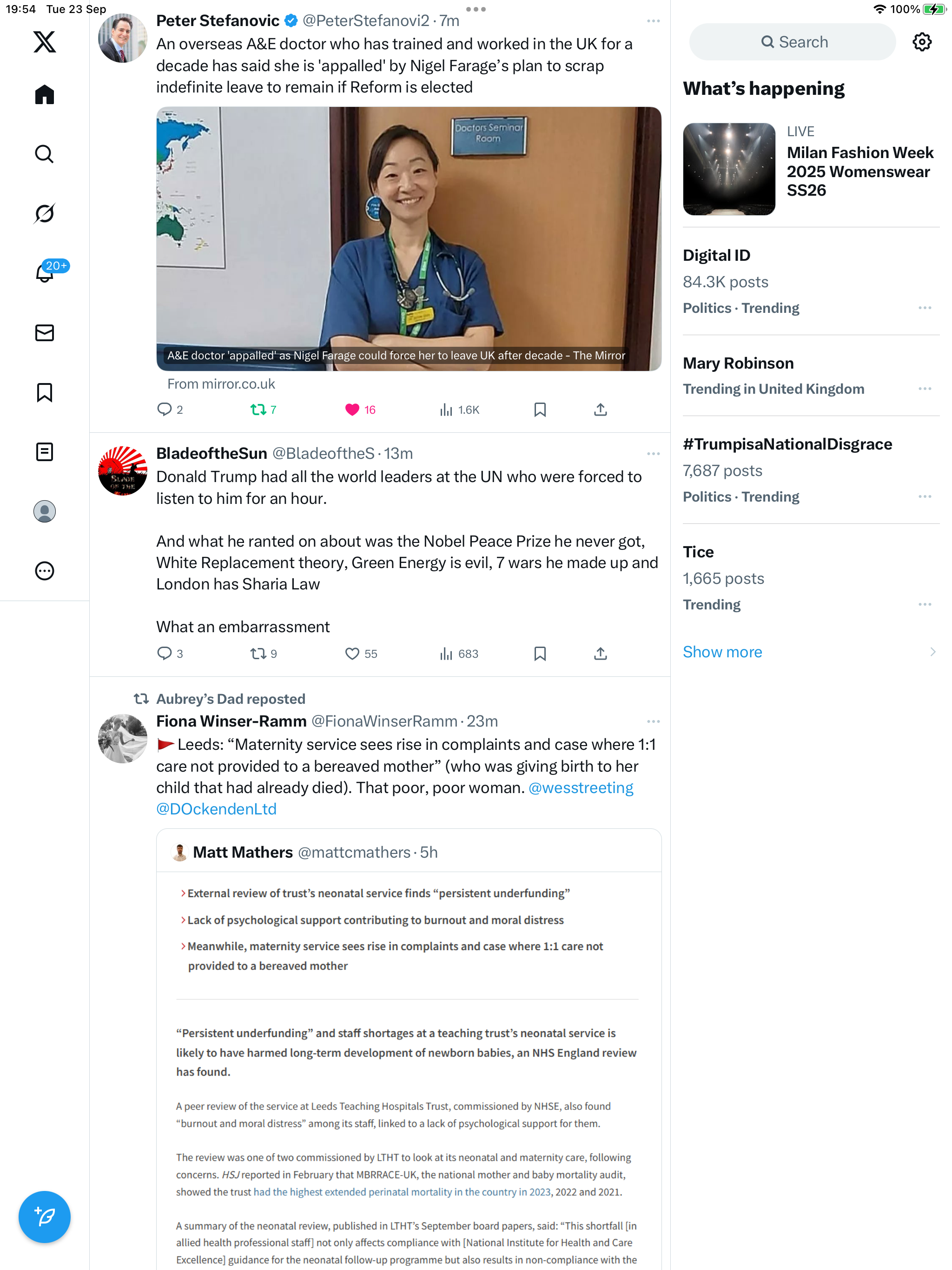Open the Grok icon in the sidebar
Viewport: 952px width, 1270px height.
coord(44,213)
